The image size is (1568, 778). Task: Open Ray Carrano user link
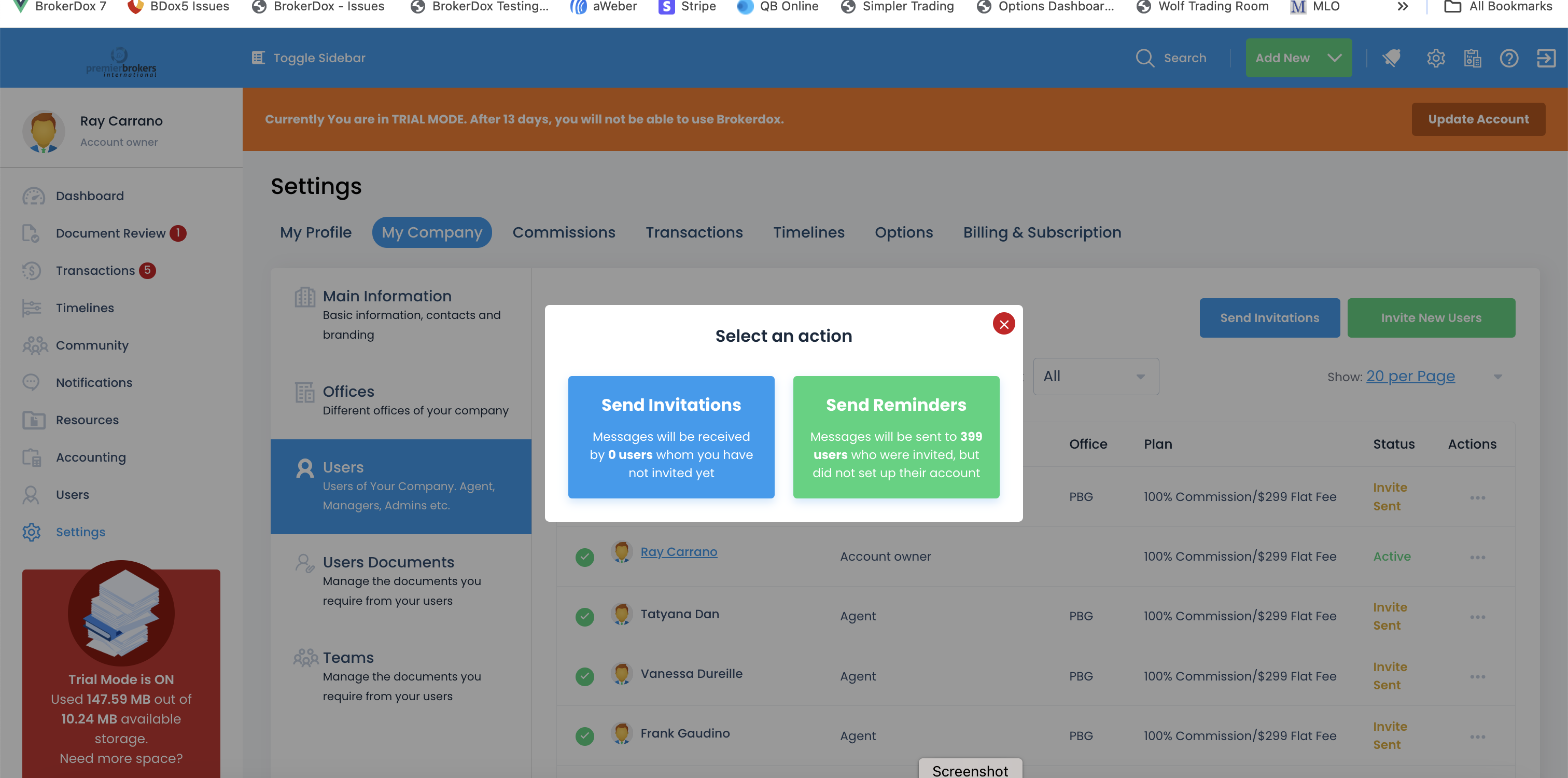point(679,551)
